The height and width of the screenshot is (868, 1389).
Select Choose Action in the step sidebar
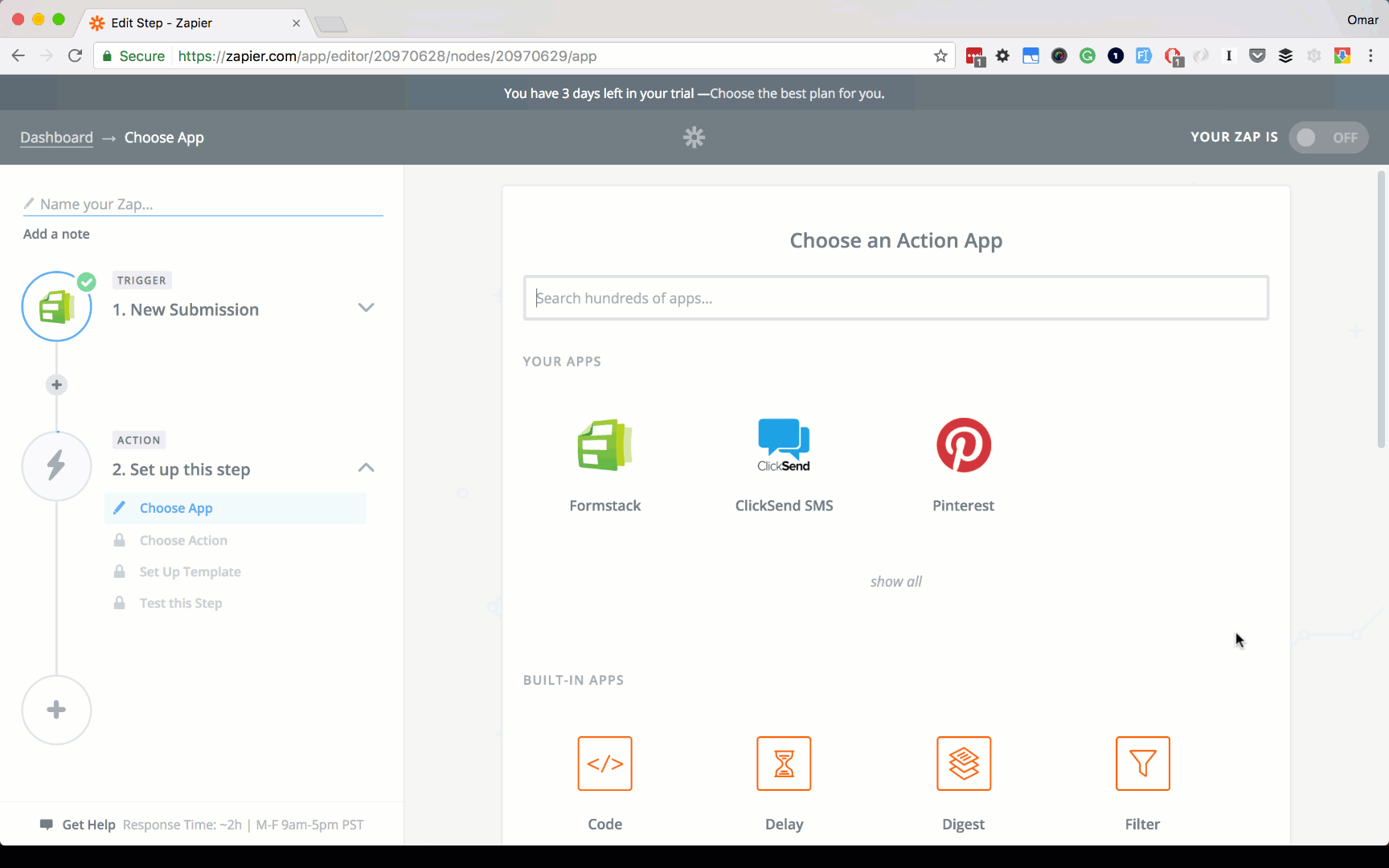(183, 540)
